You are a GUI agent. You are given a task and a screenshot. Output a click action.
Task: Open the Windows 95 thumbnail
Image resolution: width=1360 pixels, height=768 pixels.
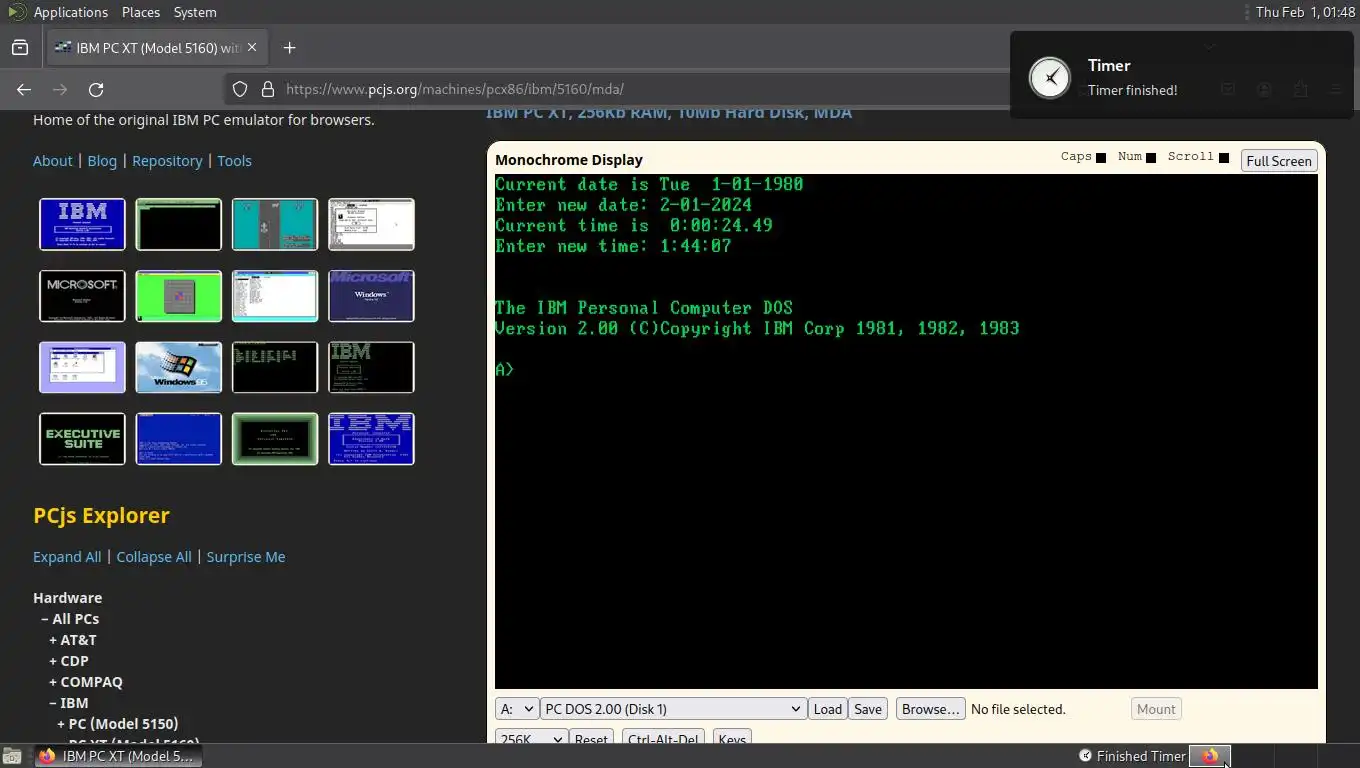(x=178, y=367)
